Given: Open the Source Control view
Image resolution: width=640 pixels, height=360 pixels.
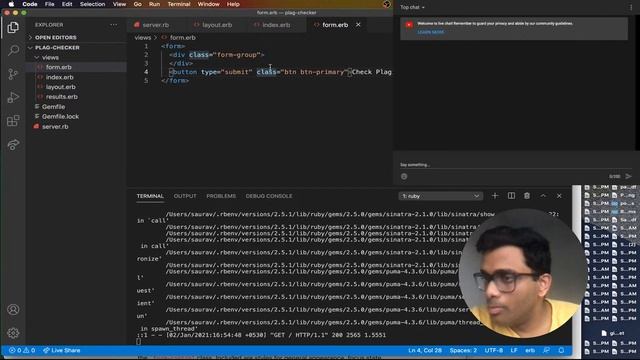Looking at the screenshot, I should click(x=13, y=74).
